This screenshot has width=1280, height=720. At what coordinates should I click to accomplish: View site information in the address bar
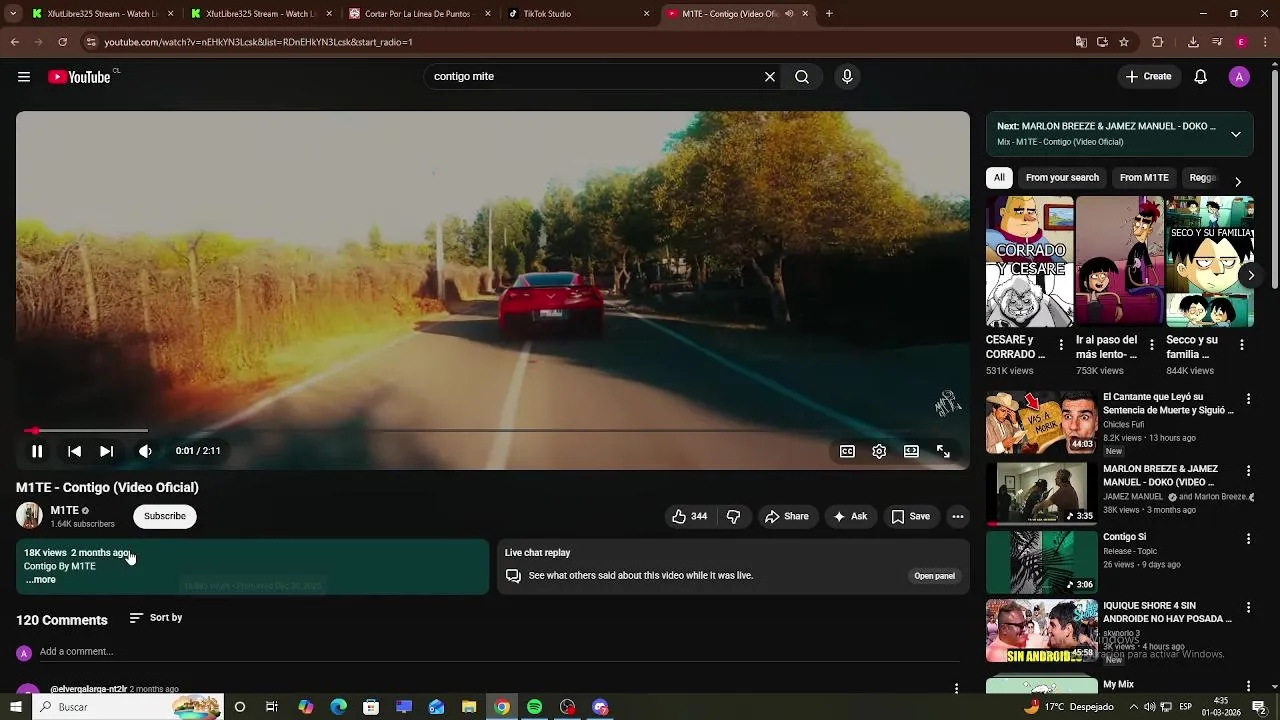tap(91, 42)
